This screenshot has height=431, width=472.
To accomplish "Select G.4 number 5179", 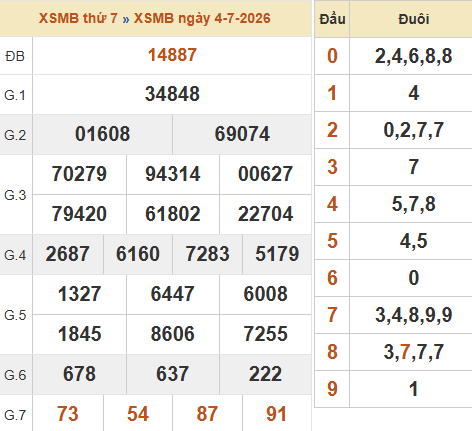I will click(277, 254).
